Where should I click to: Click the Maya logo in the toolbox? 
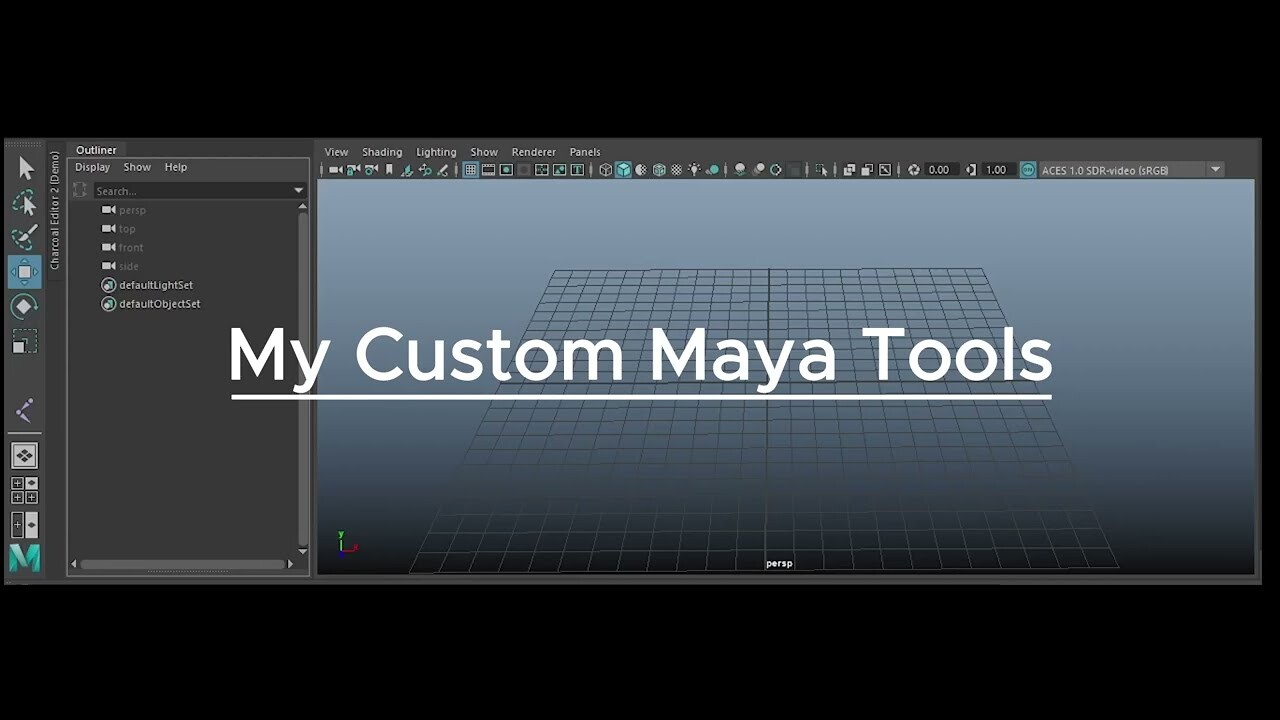click(22, 558)
